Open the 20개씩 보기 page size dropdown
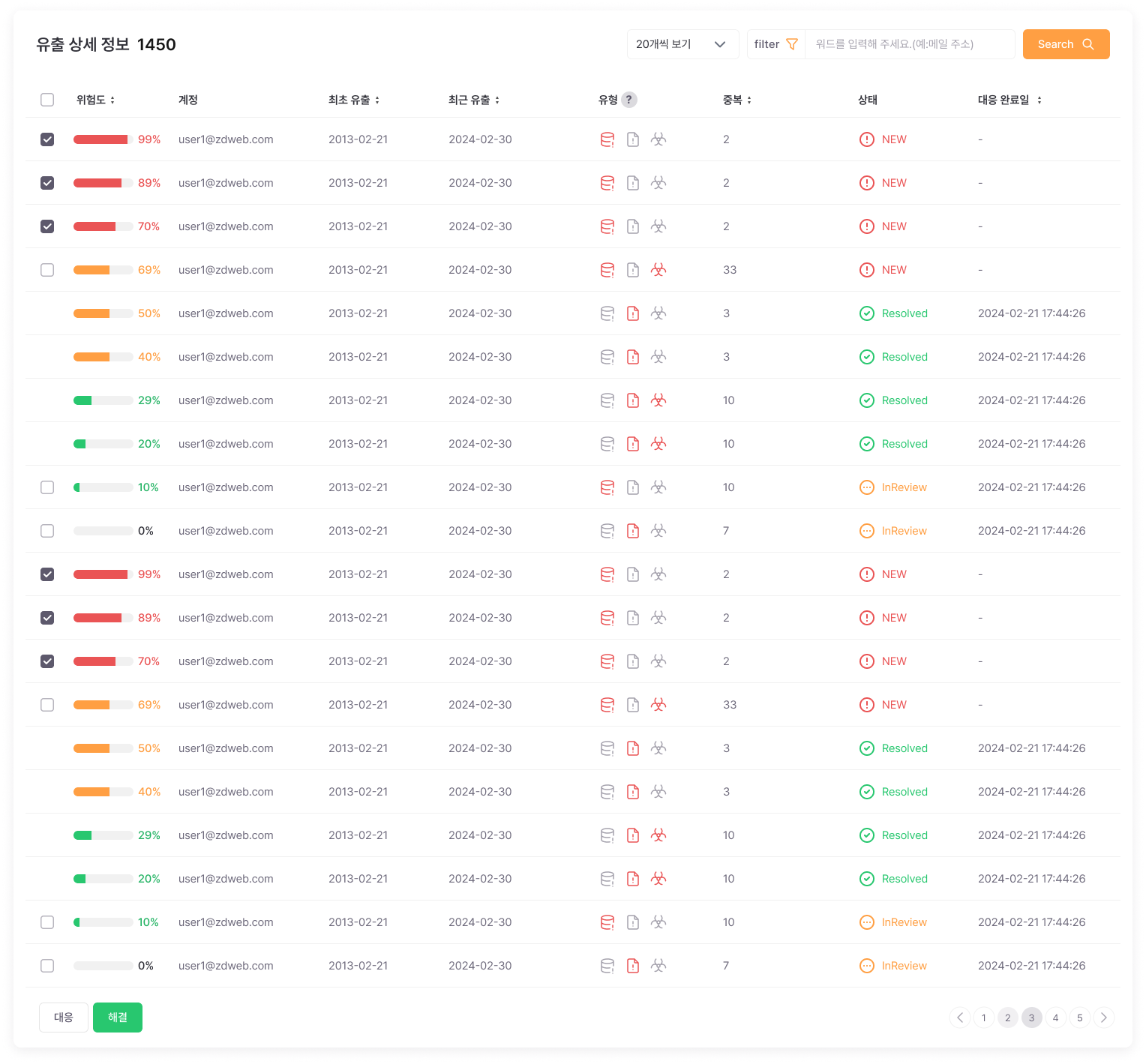 point(682,44)
